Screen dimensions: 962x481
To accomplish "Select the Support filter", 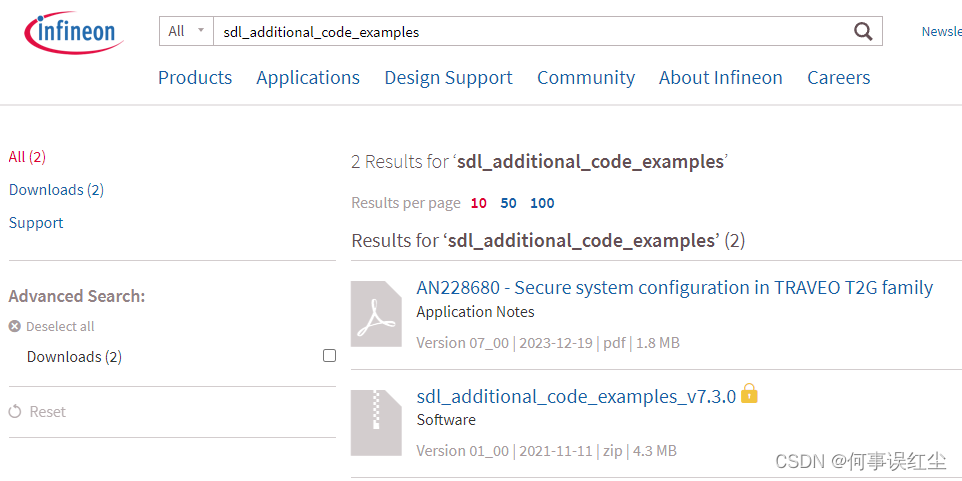I will (36, 223).
